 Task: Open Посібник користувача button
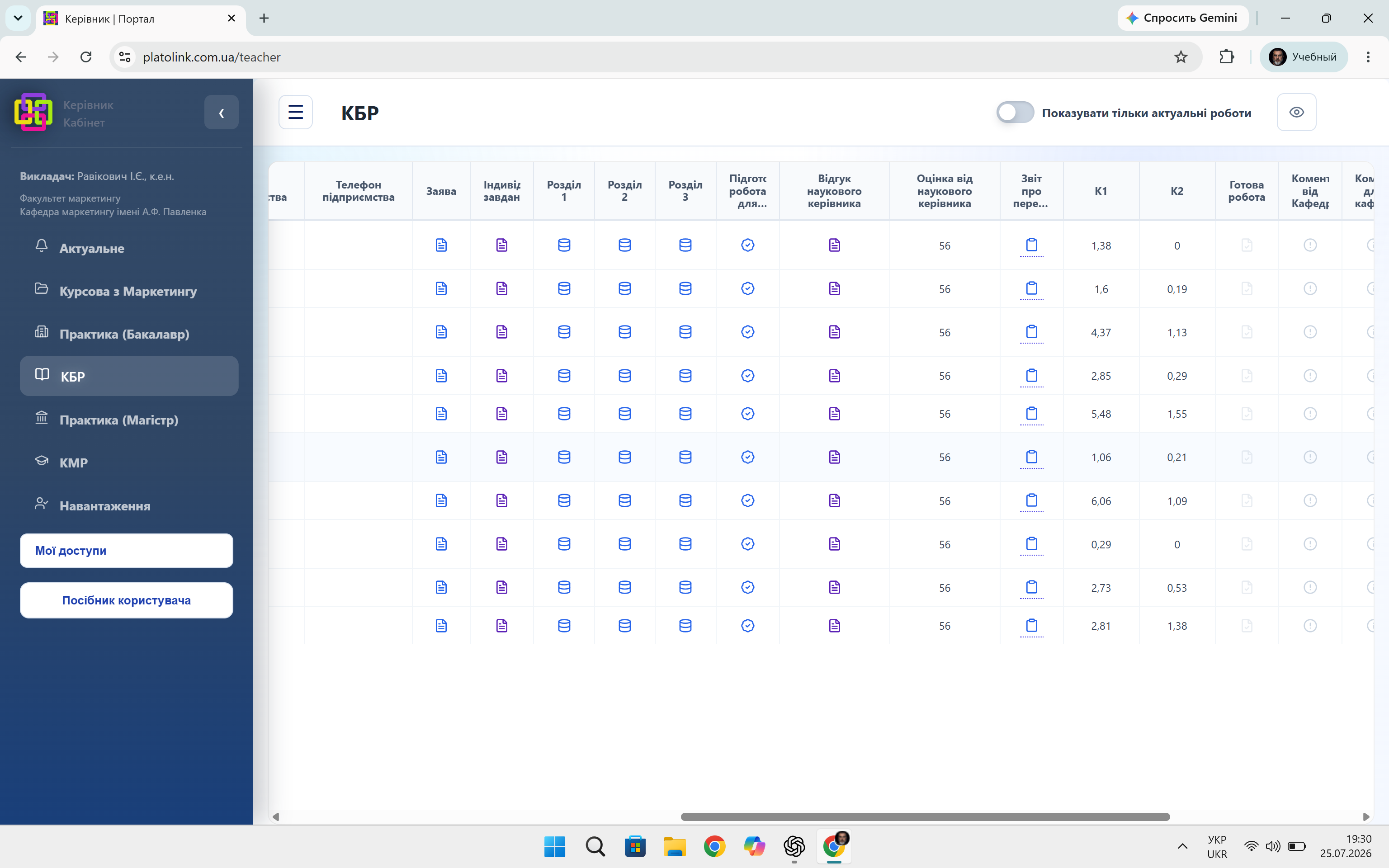126,600
